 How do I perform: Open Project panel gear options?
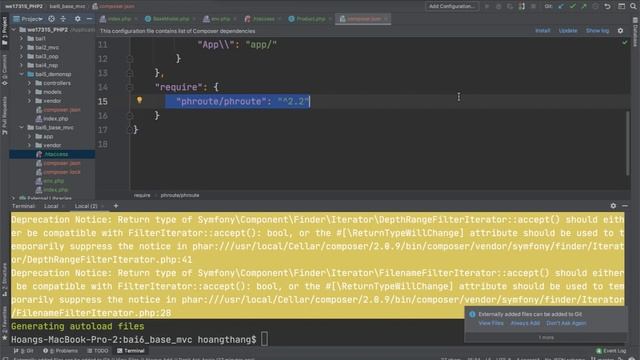(78, 19)
